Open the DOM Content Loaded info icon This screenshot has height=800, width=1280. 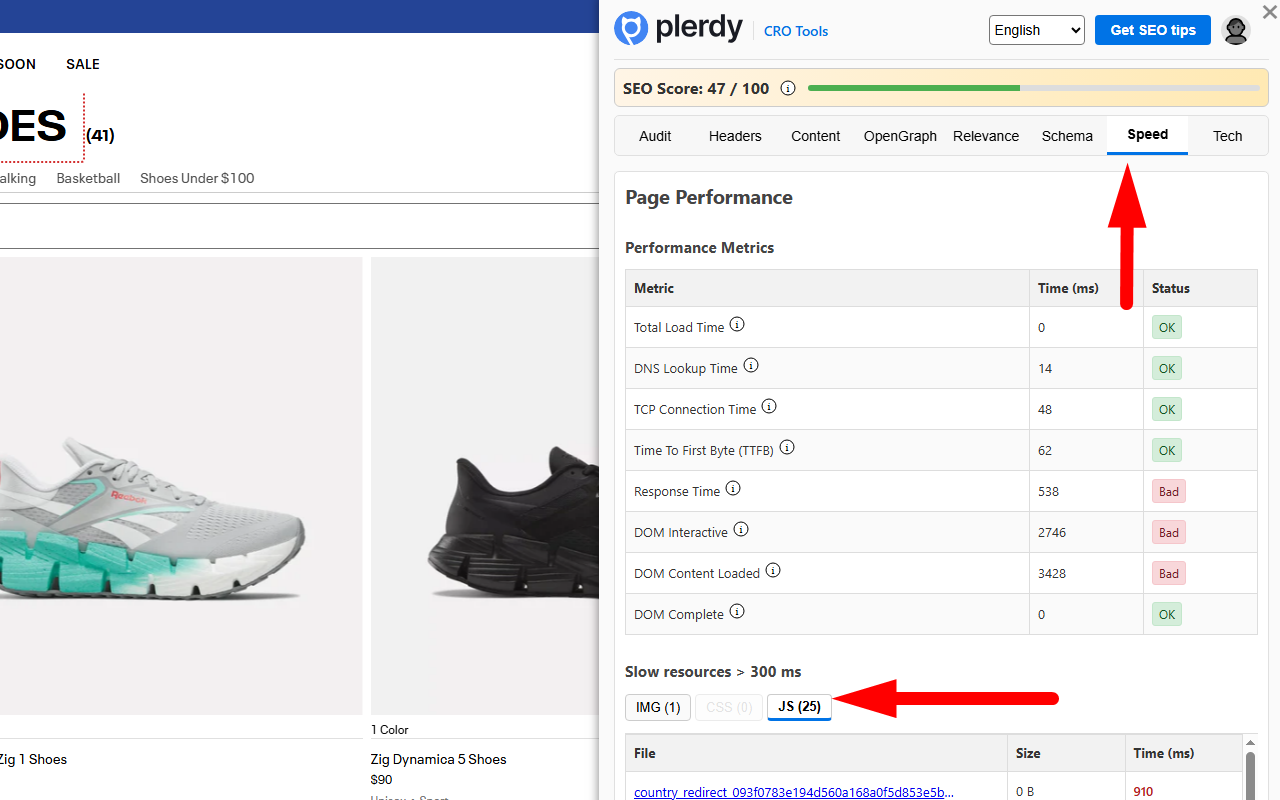773,570
